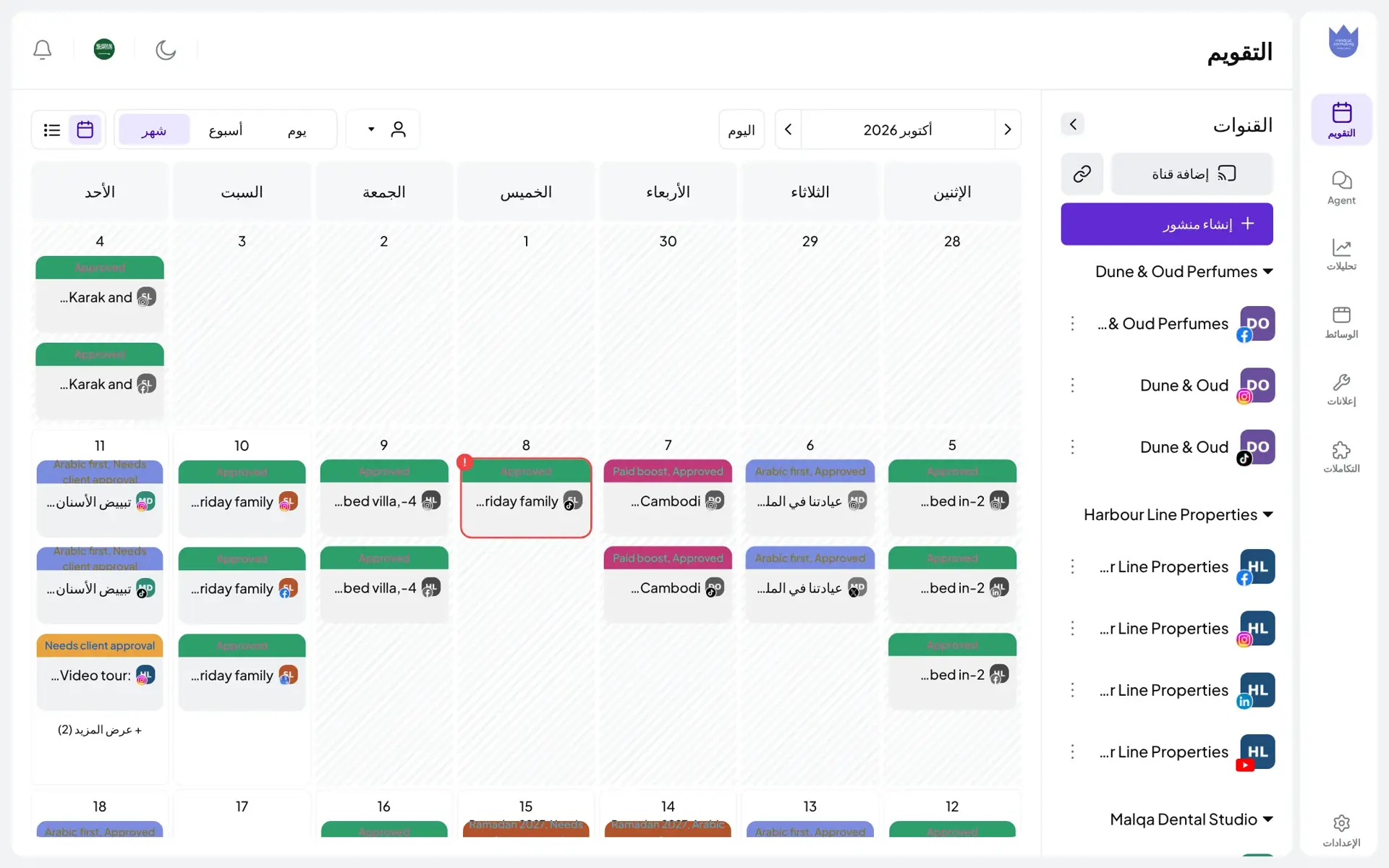Open first Cambodi post on day 7
Screen dimensions: 1389x868
668,498
